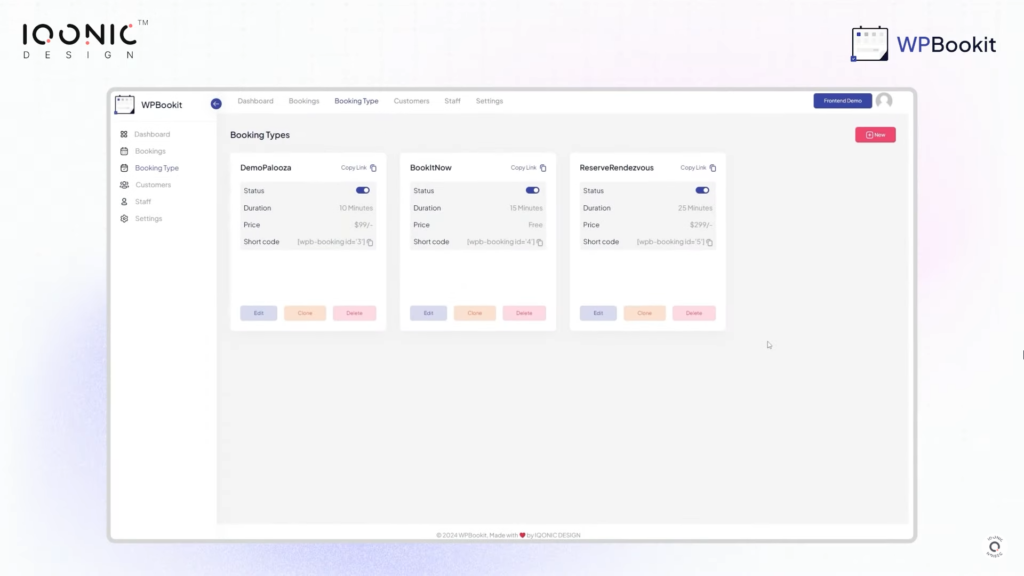
Task: Disable the BookItNow status toggle
Action: tap(532, 191)
